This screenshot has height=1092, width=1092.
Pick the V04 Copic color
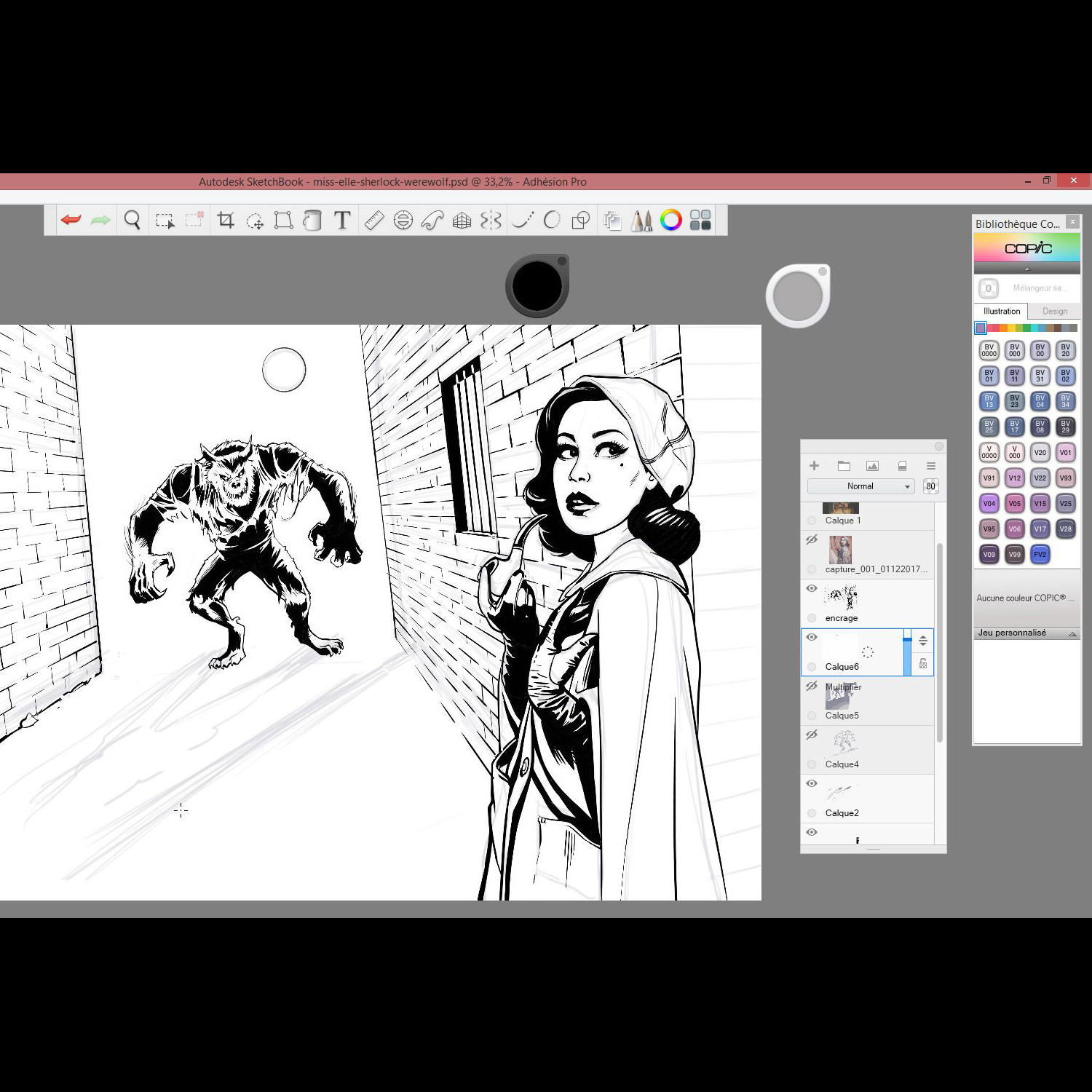click(x=989, y=503)
